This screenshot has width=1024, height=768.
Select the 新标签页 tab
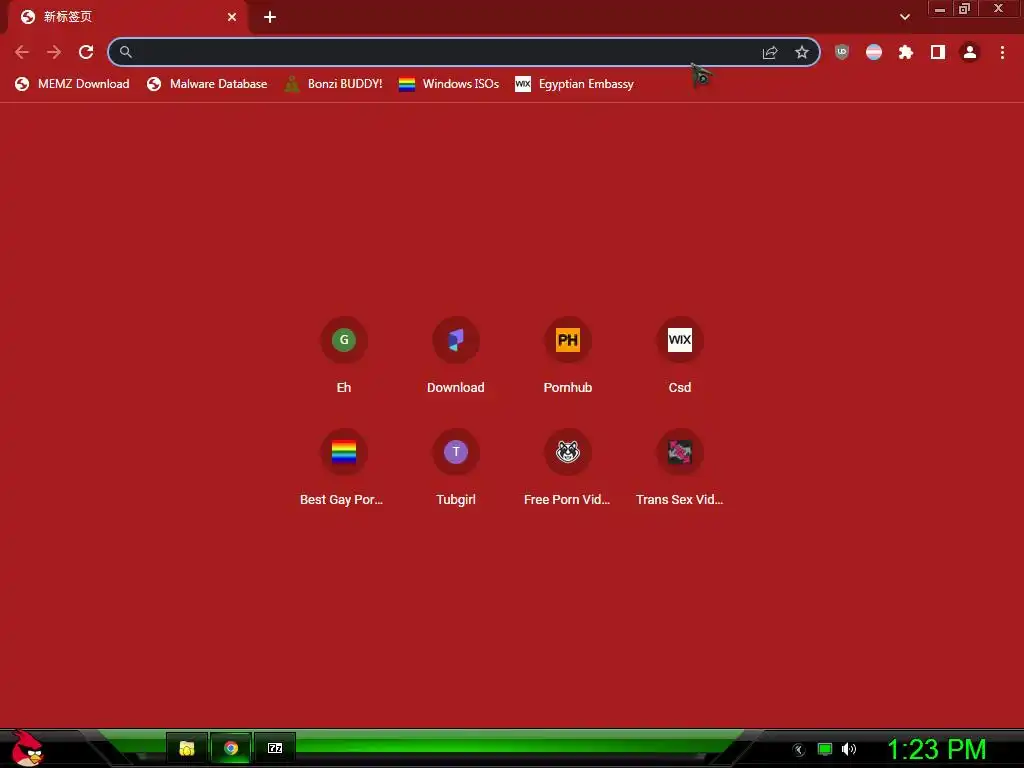(x=128, y=18)
